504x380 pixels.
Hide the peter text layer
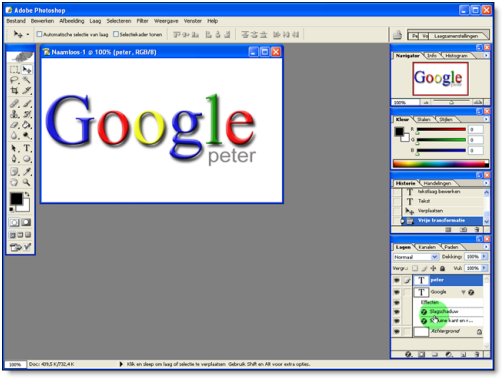[x=396, y=280]
